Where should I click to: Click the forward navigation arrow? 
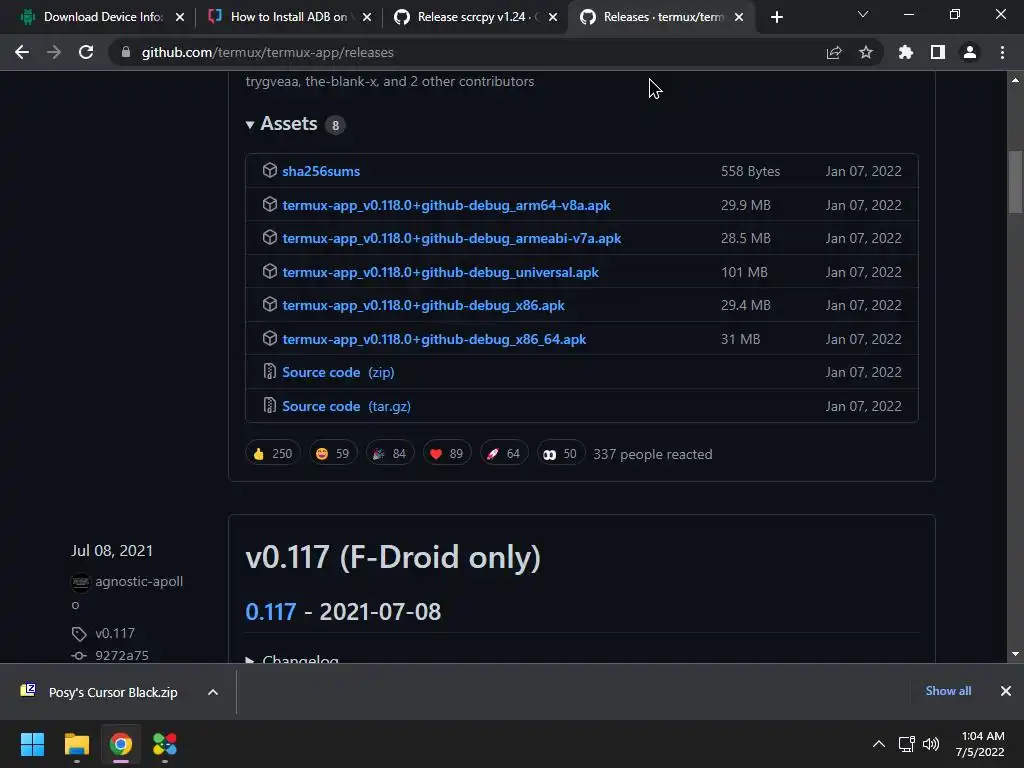point(54,52)
